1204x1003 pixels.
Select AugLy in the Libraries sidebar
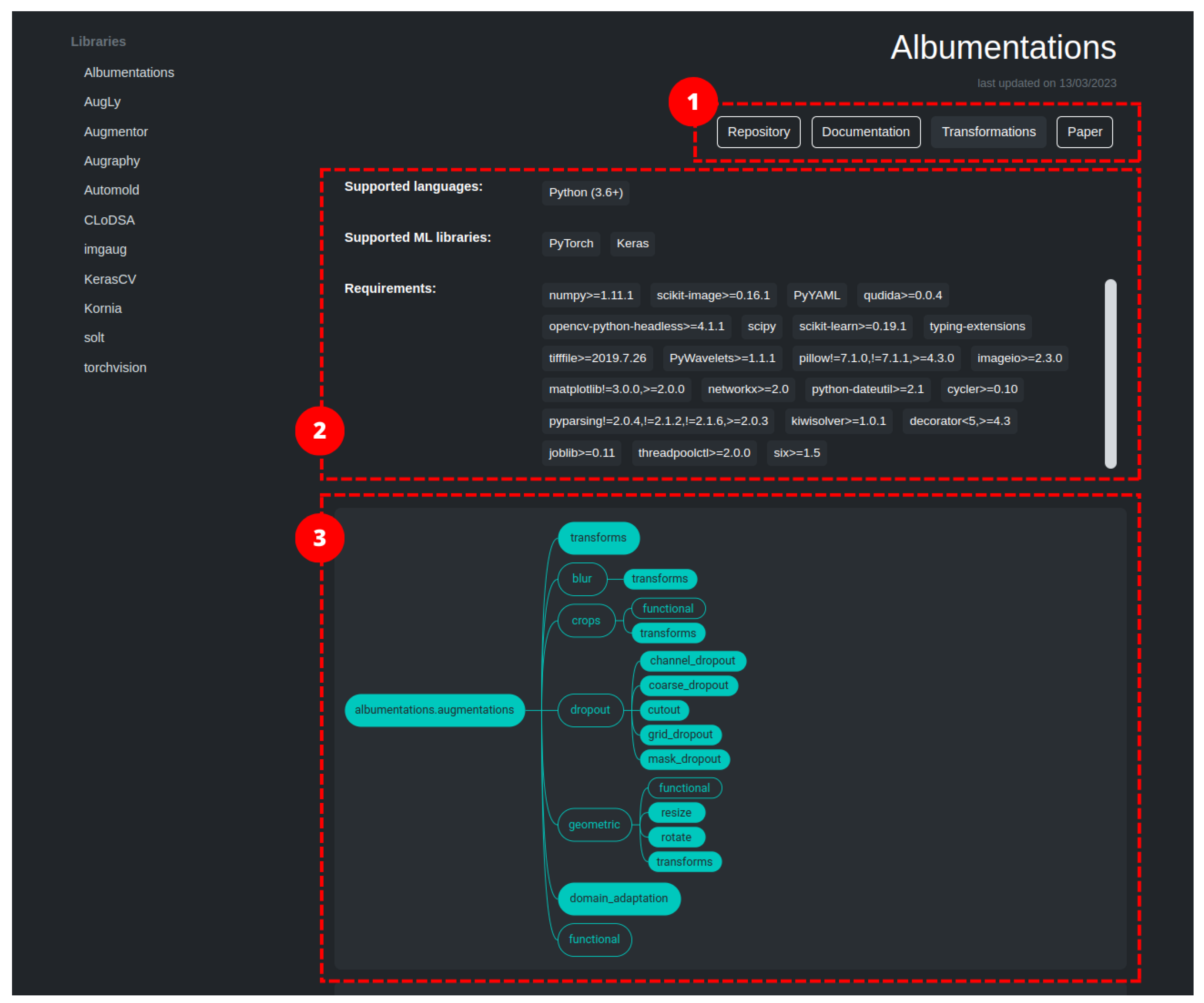coord(102,102)
